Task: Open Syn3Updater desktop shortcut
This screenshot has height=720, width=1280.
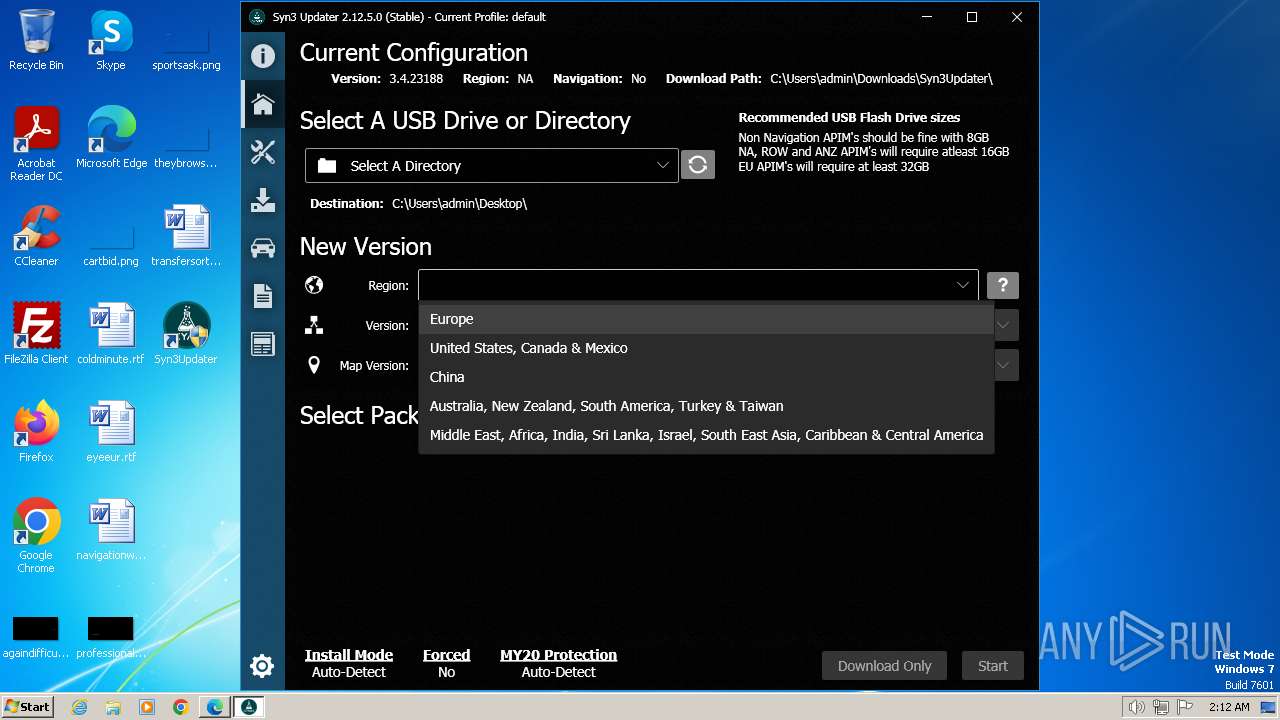Action: (x=185, y=334)
